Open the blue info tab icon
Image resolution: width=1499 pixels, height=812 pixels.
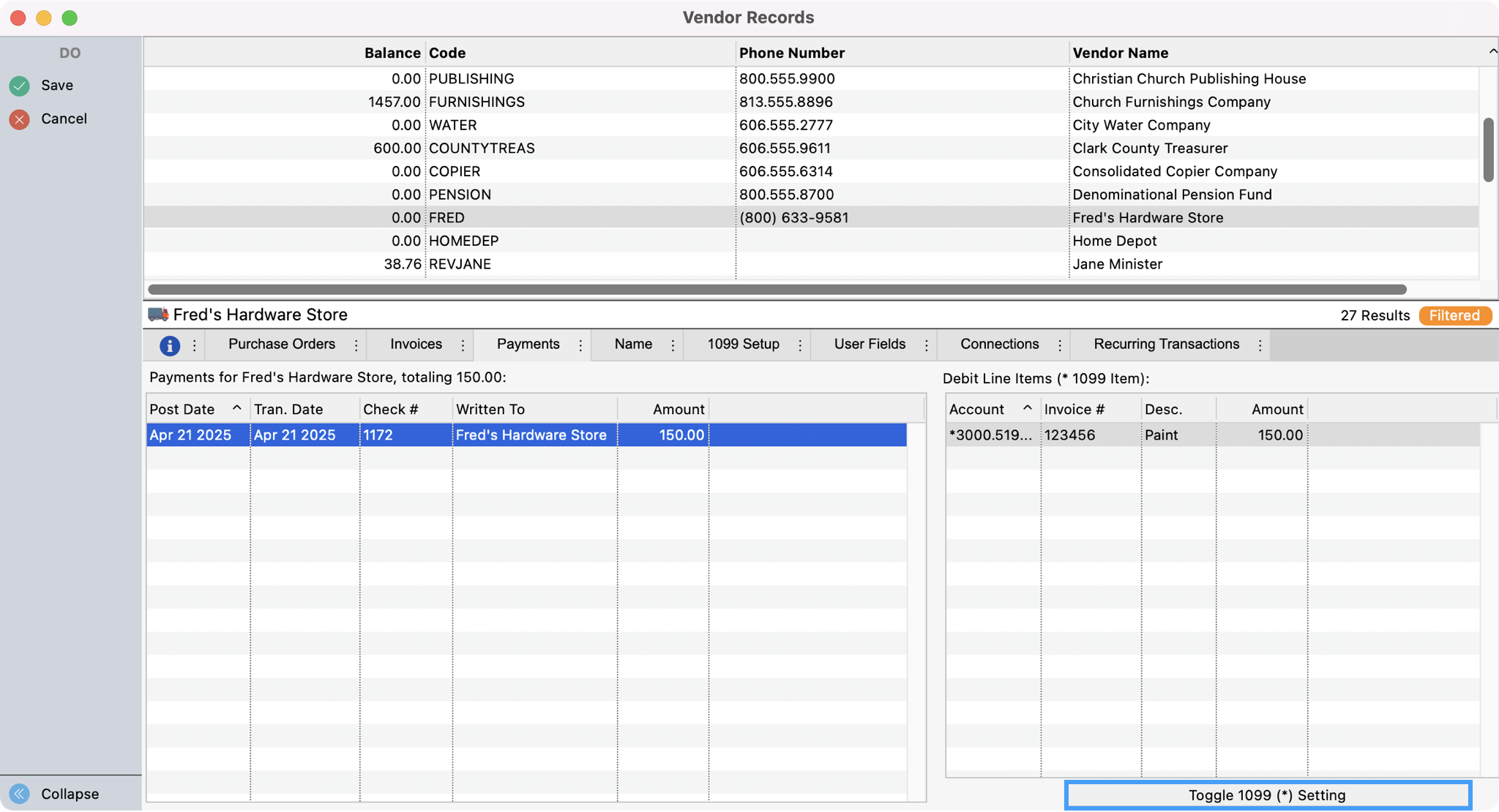(x=170, y=345)
